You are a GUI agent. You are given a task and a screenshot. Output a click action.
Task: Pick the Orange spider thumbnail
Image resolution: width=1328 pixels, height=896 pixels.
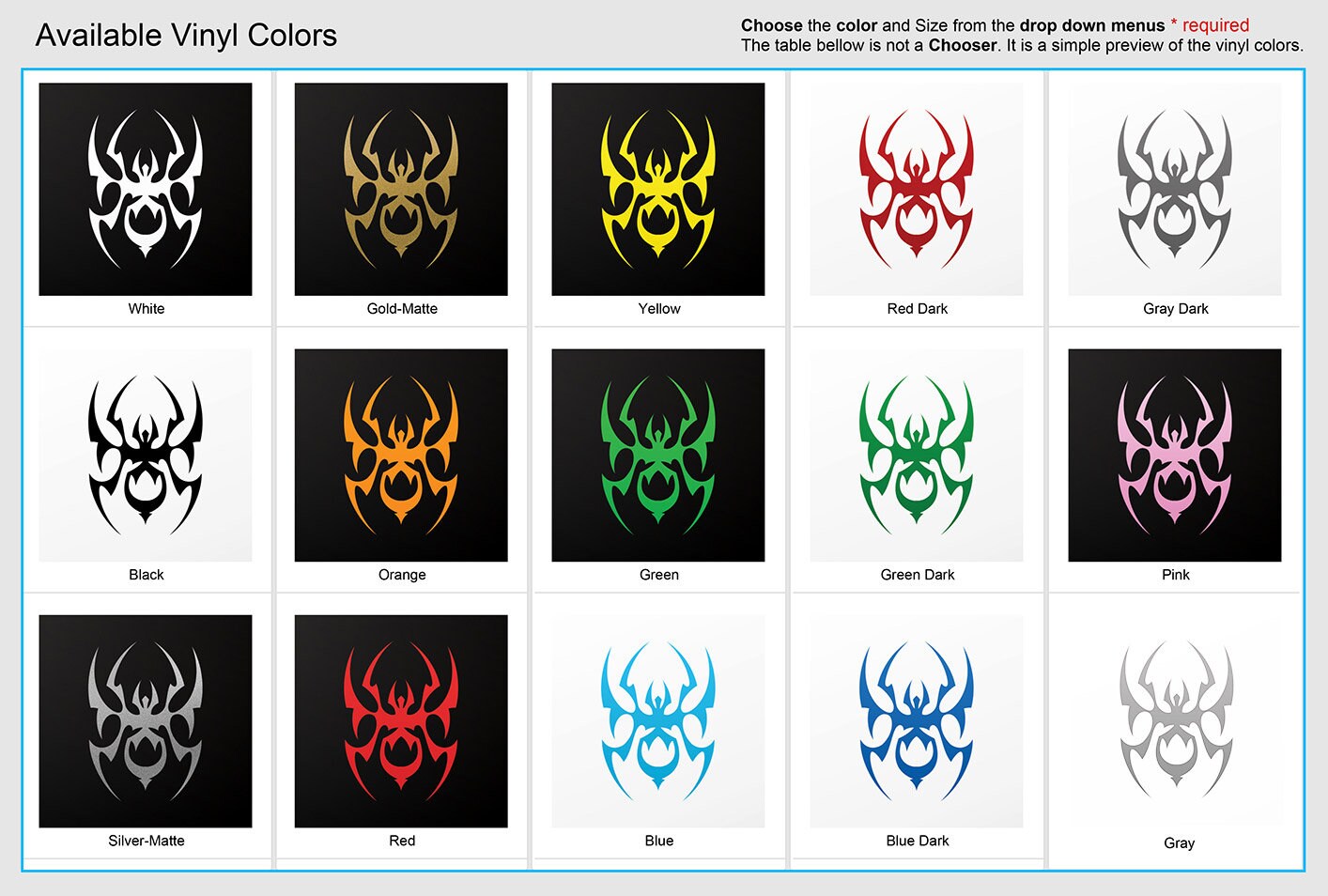point(401,456)
